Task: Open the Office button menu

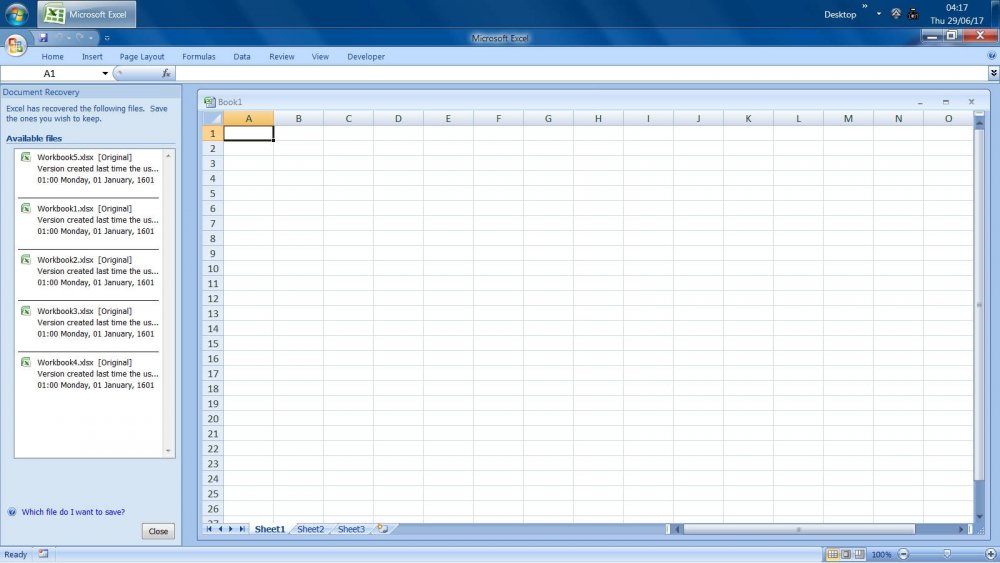Action: pos(15,45)
